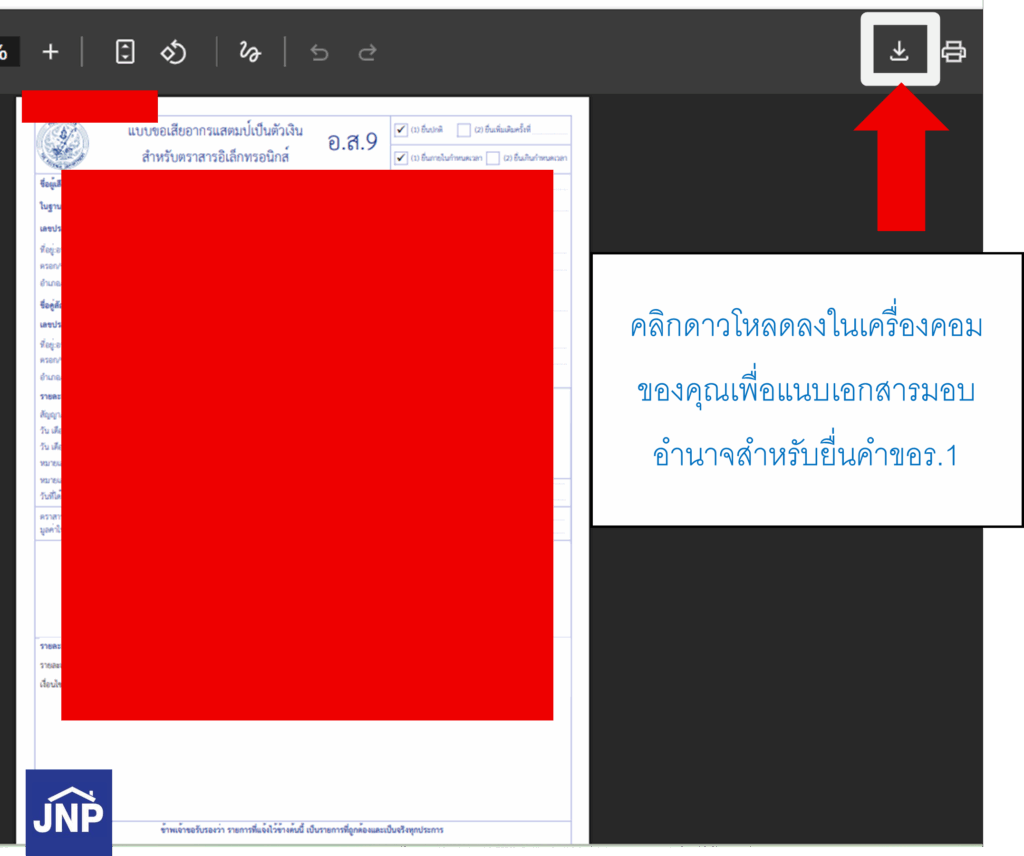Toggle the checked (1) ยื่นภายในกำหนดเวลา checkbox
This screenshot has height=856, width=1024.
[401, 158]
